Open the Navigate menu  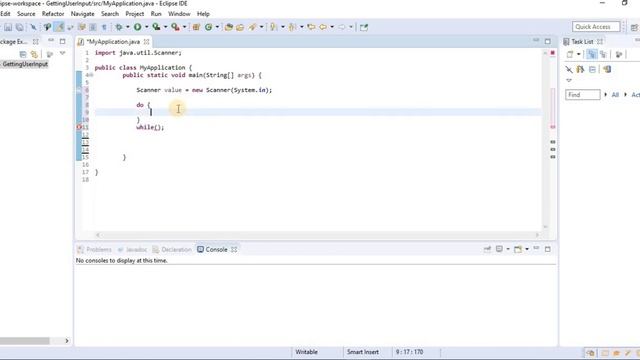(x=82, y=14)
